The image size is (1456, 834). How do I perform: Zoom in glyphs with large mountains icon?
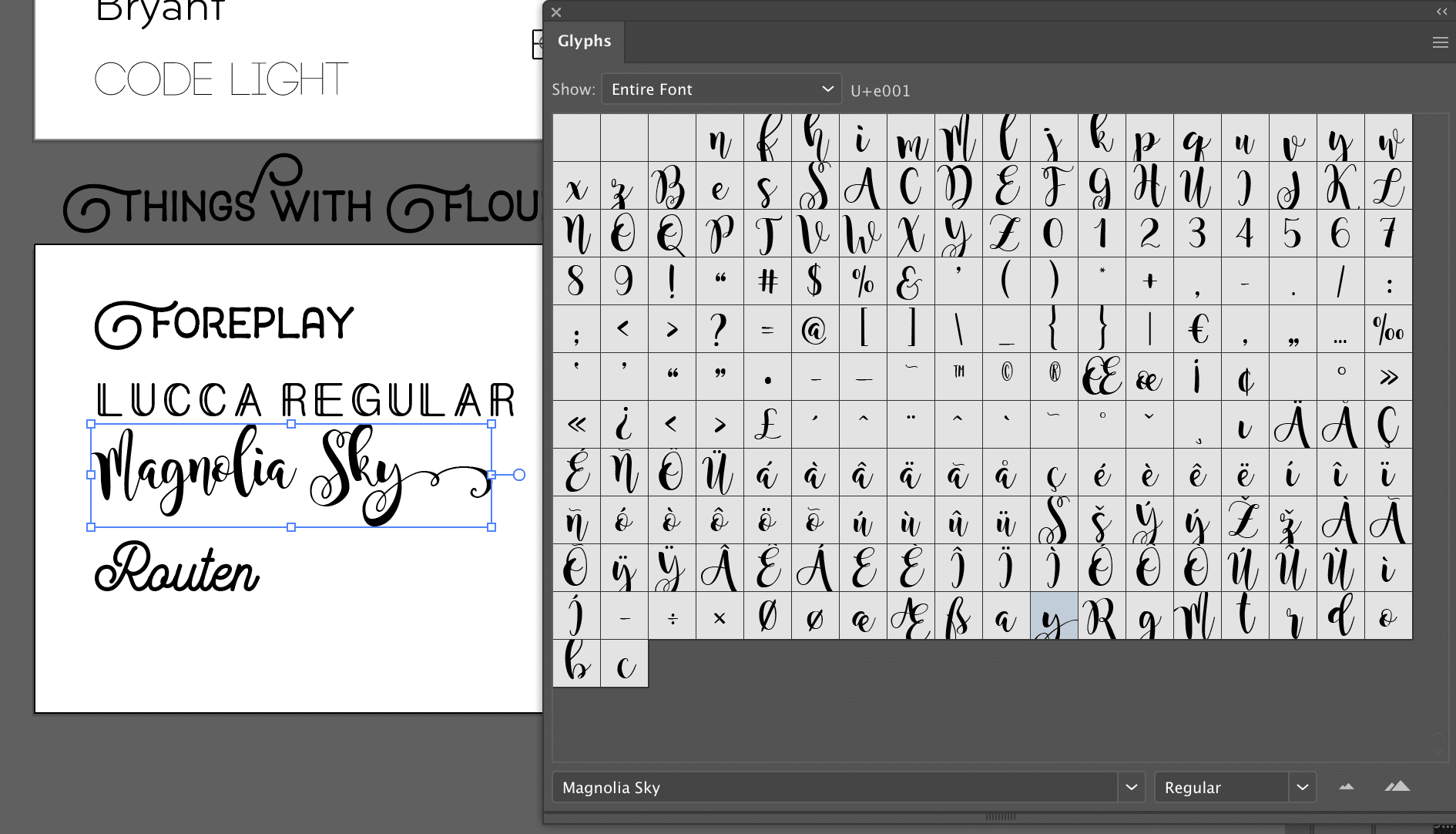[1397, 787]
